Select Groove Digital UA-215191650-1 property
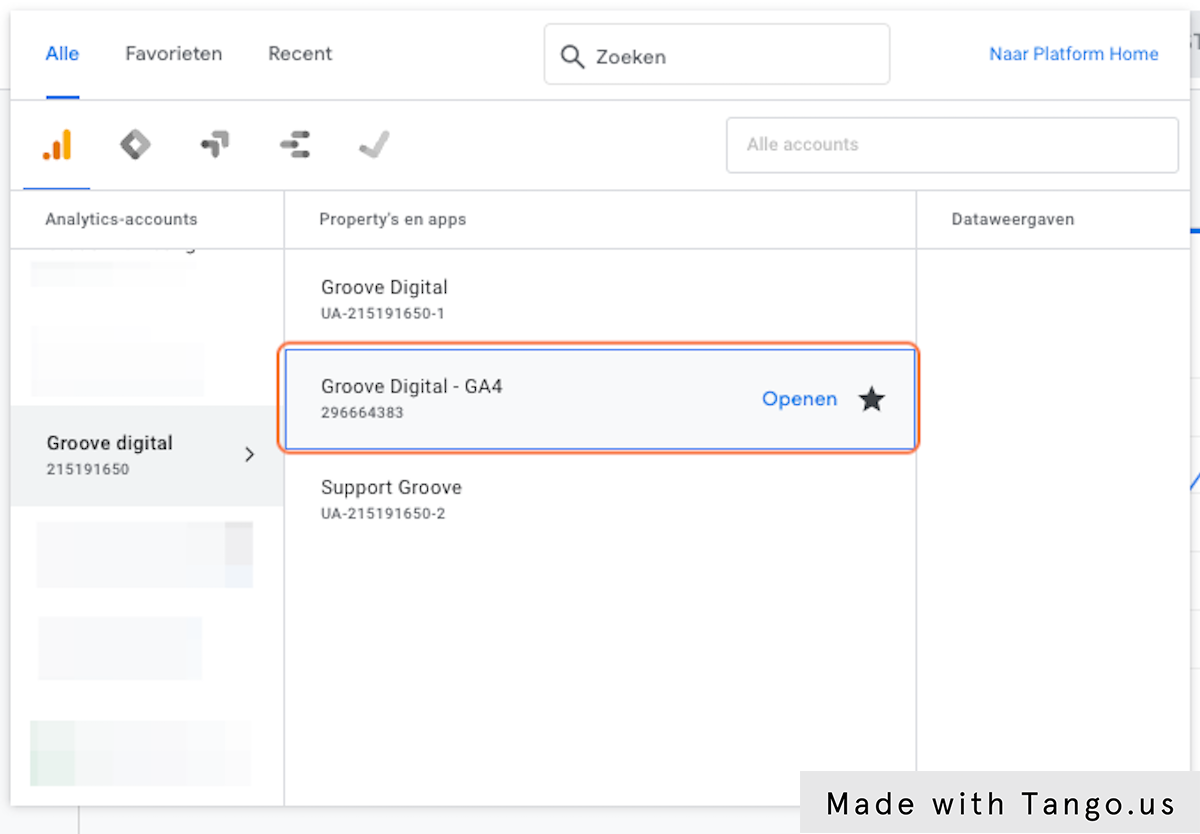 (600, 299)
